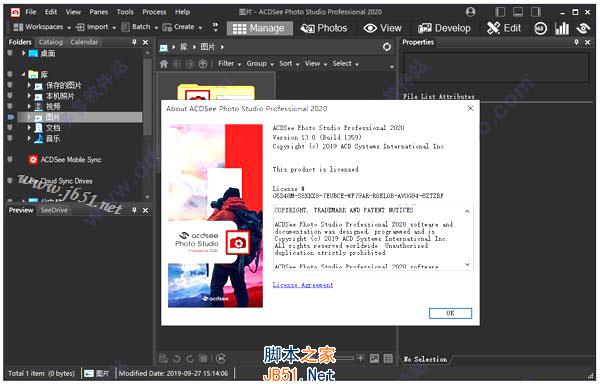Viewport: 600px width, 384px height.
Task: Open the user account profile icon
Action: point(470,12)
